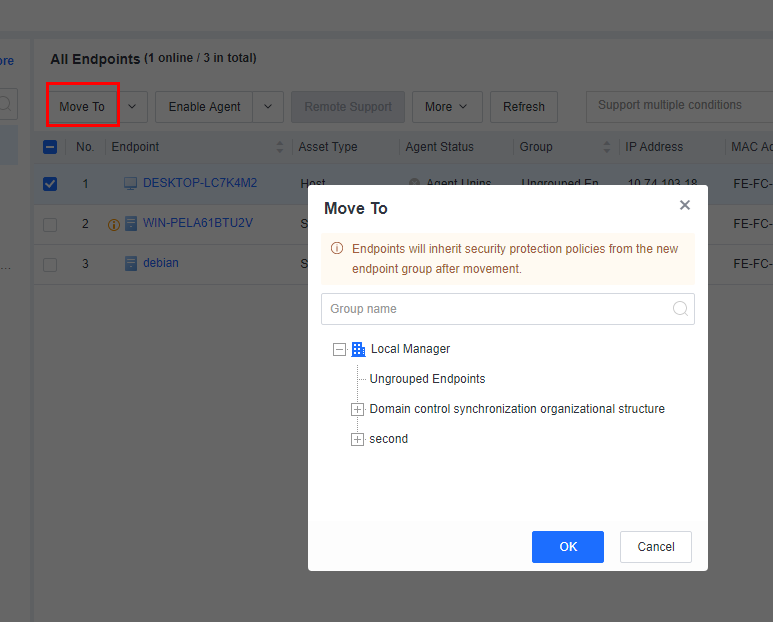Click the sort arrows on Group column
The image size is (773, 622).
pos(606,147)
